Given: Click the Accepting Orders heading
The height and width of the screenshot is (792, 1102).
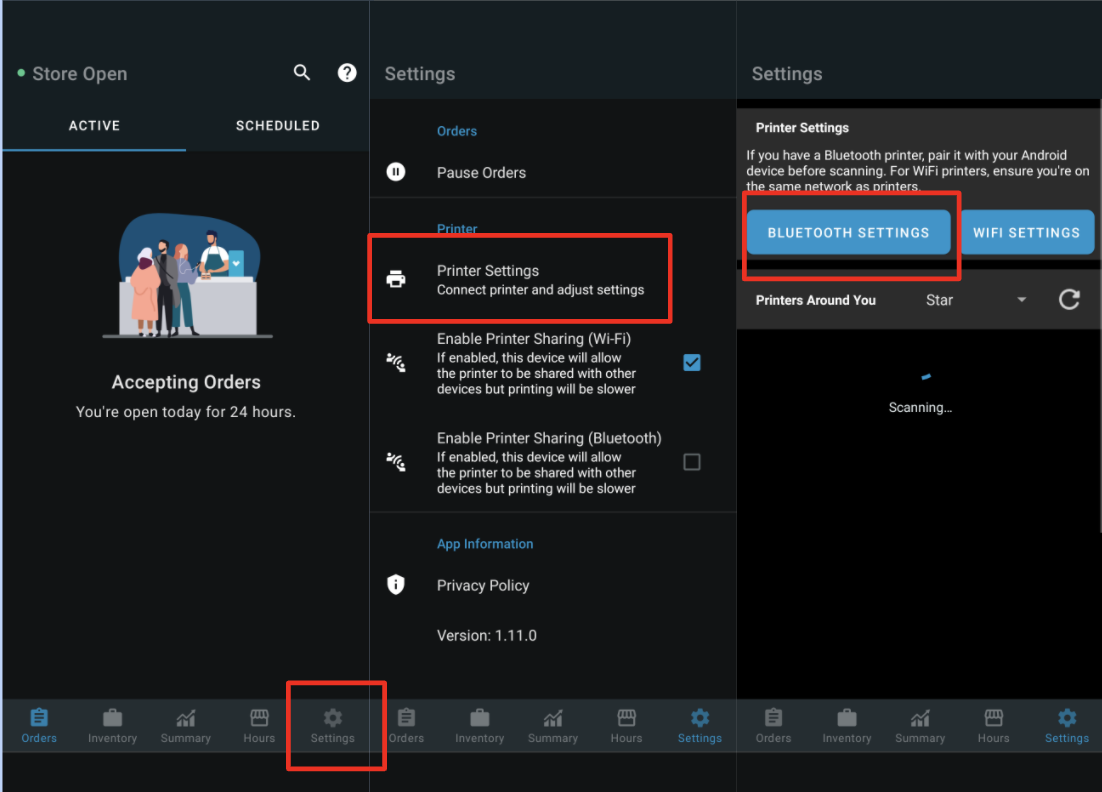Looking at the screenshot, I should tap(186, 382).
